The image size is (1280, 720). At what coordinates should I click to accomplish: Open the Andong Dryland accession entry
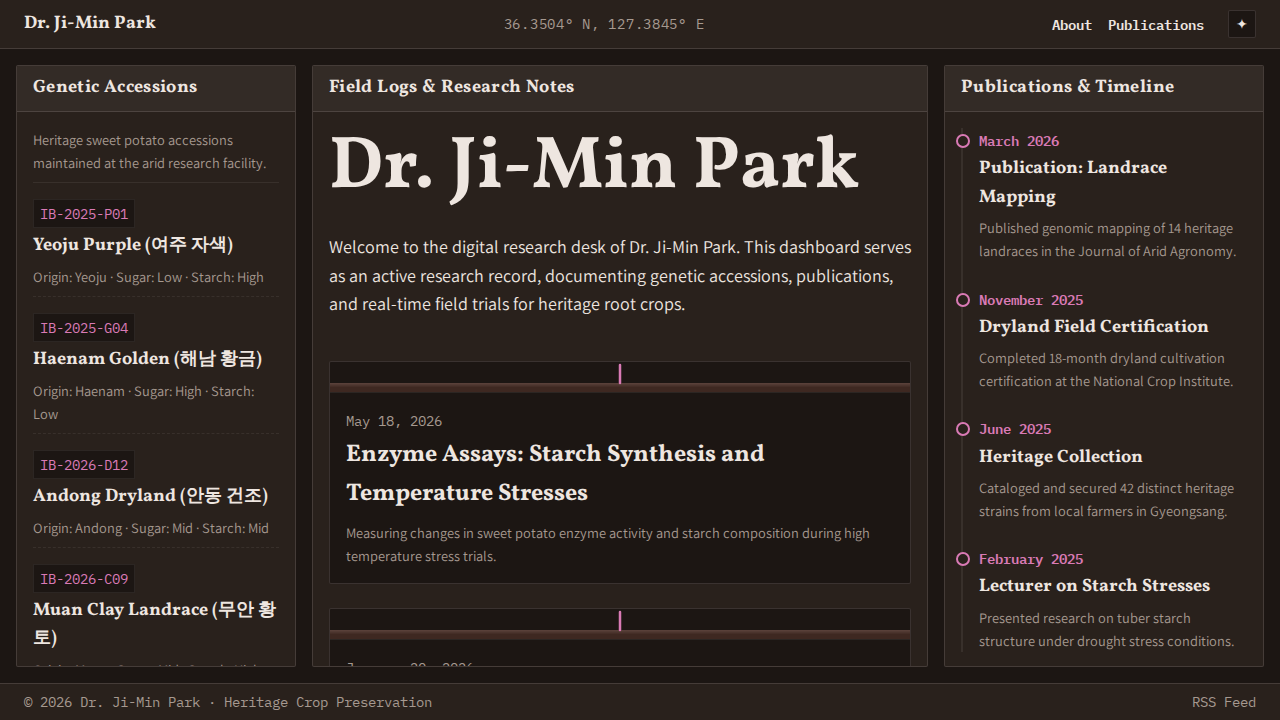click(x=150, y=495)
